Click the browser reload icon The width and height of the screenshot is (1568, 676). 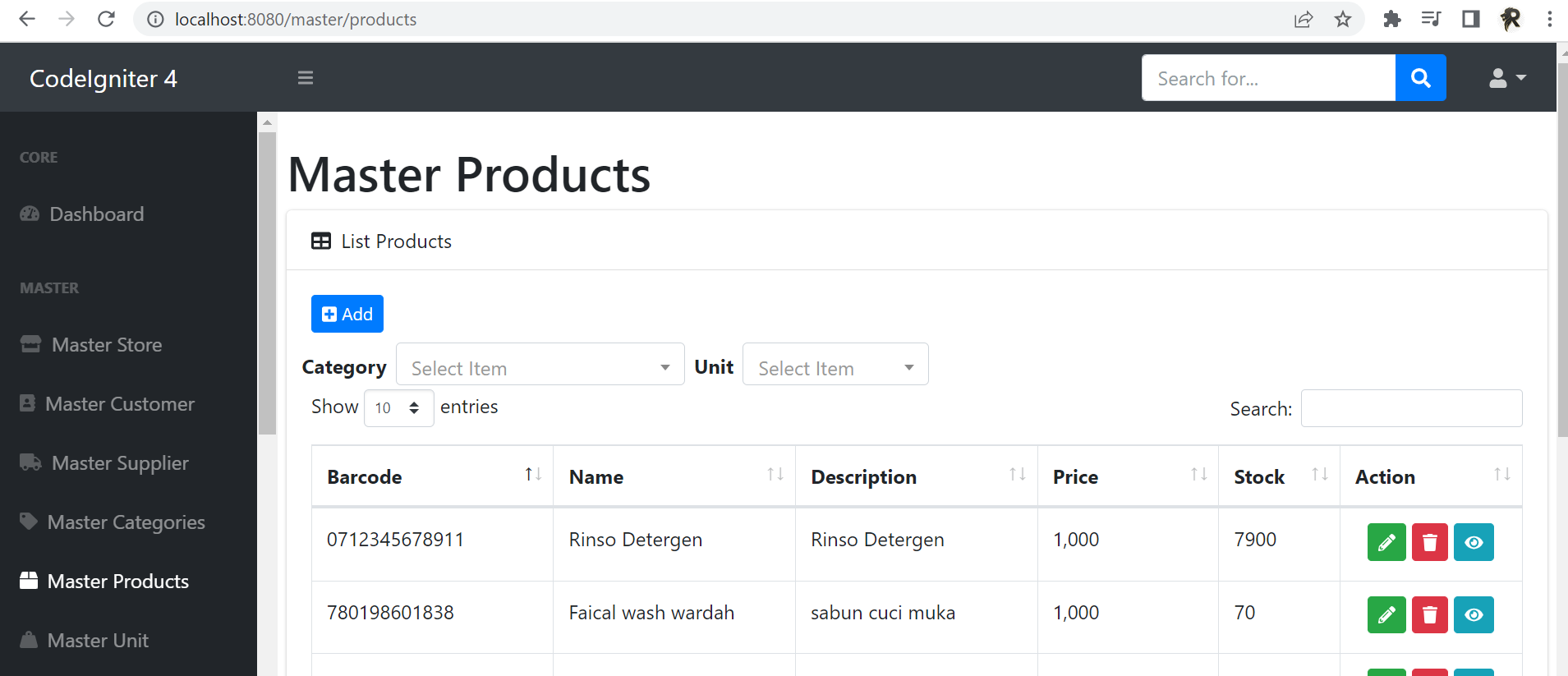[106, 19]
